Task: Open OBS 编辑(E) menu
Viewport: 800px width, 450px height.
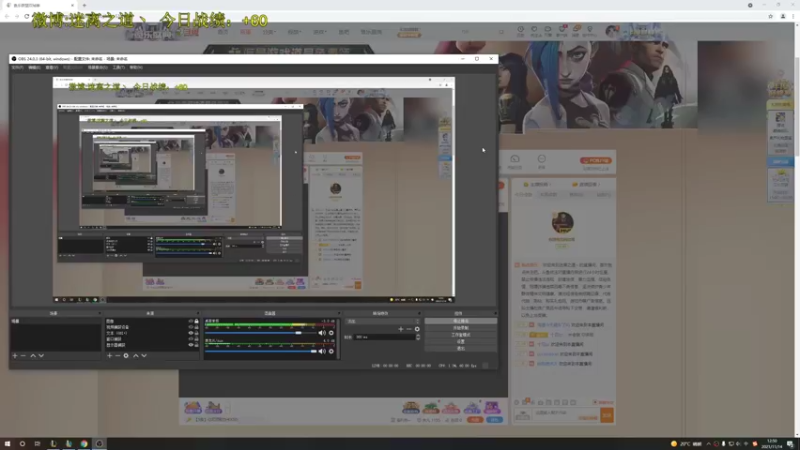Action: tap(35, 67)
